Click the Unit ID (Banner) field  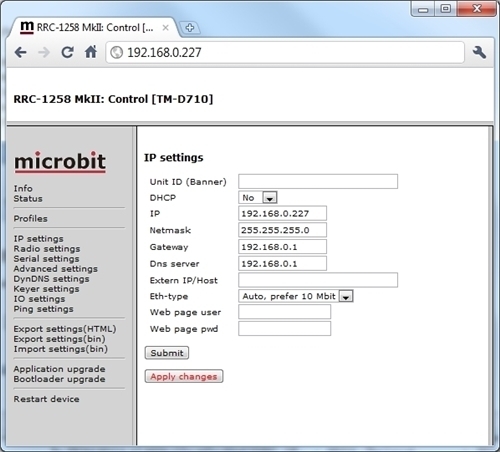(318, 181)
